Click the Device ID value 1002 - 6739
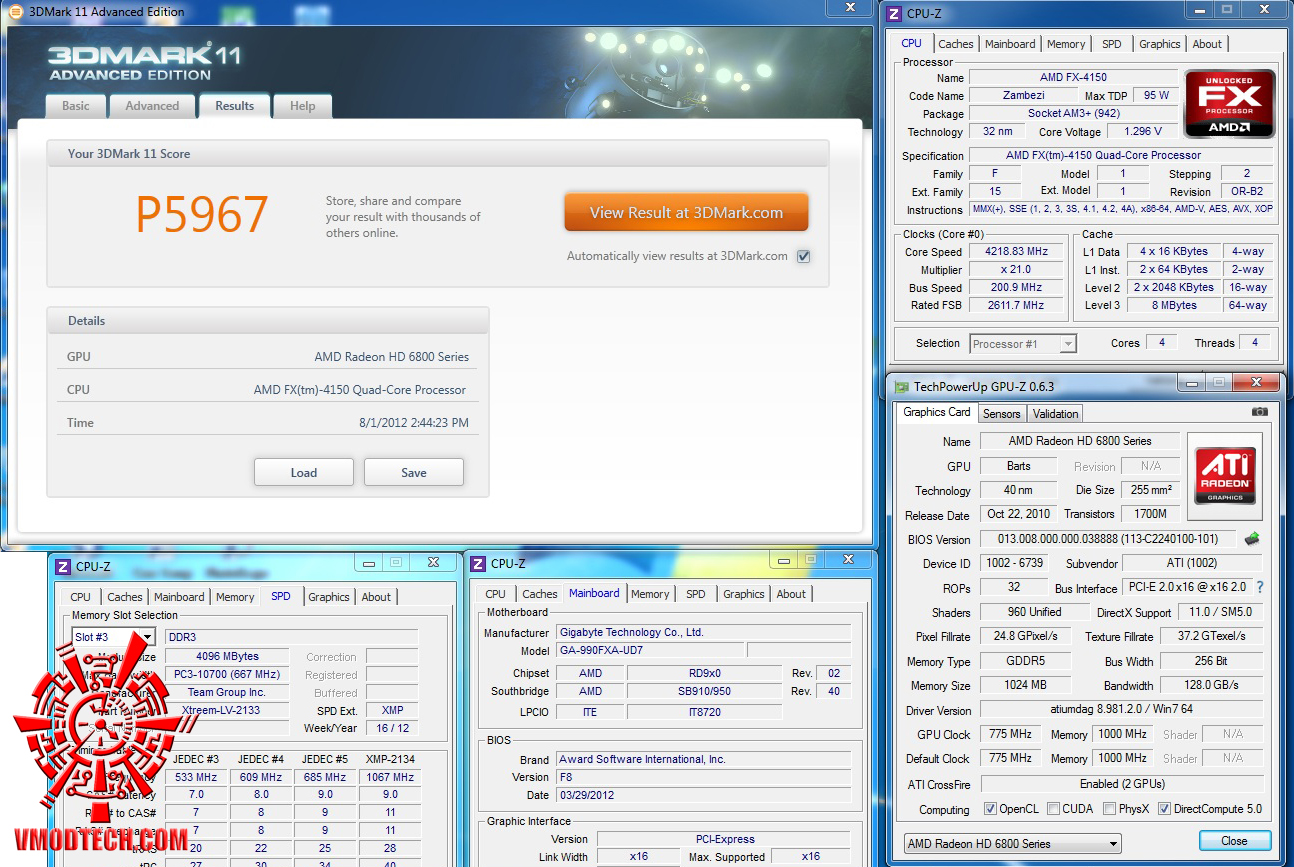Screen dimensions: 1294x867 point(1014,564)
